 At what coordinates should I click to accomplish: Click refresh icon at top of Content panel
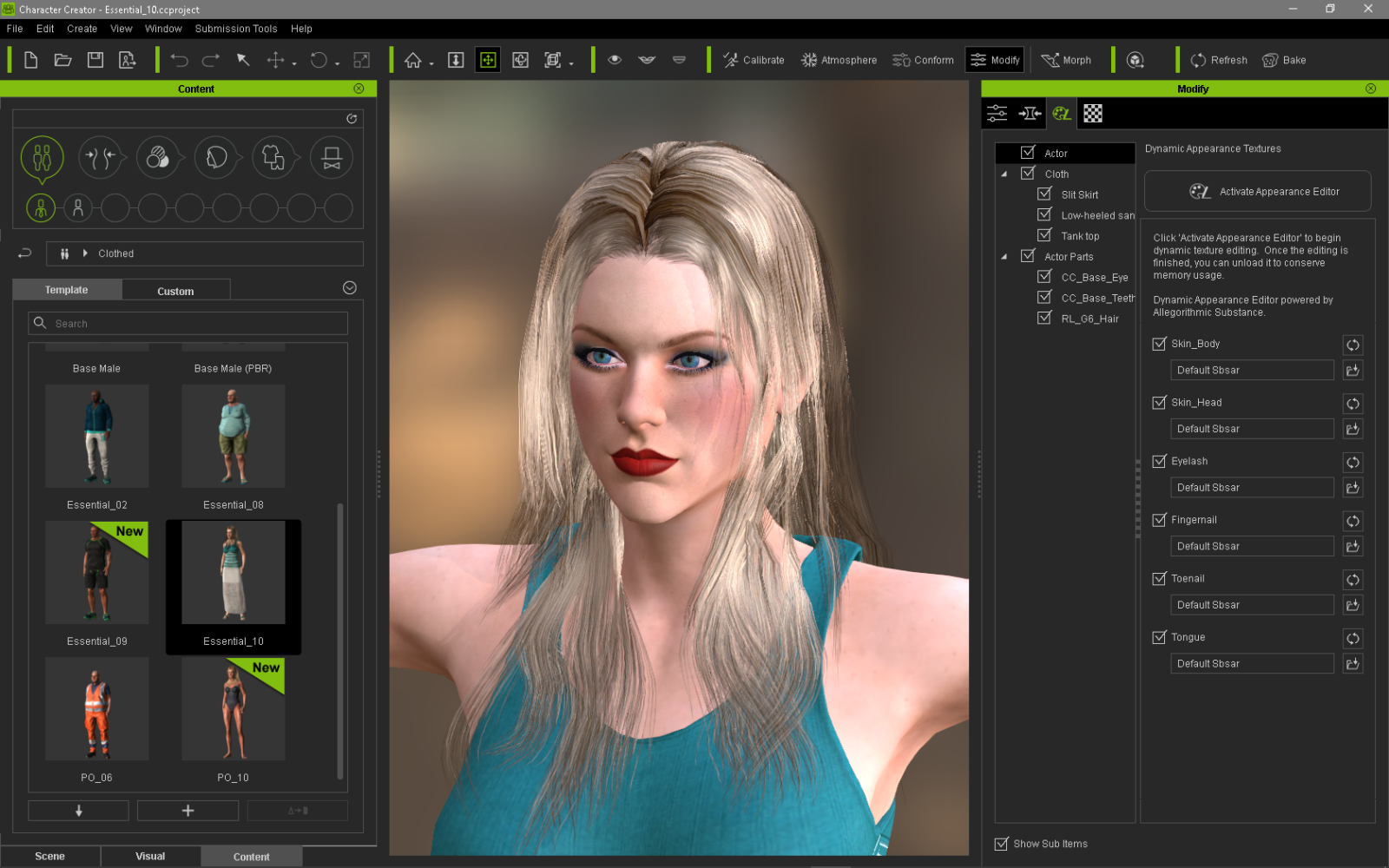[x=352, y=119]
